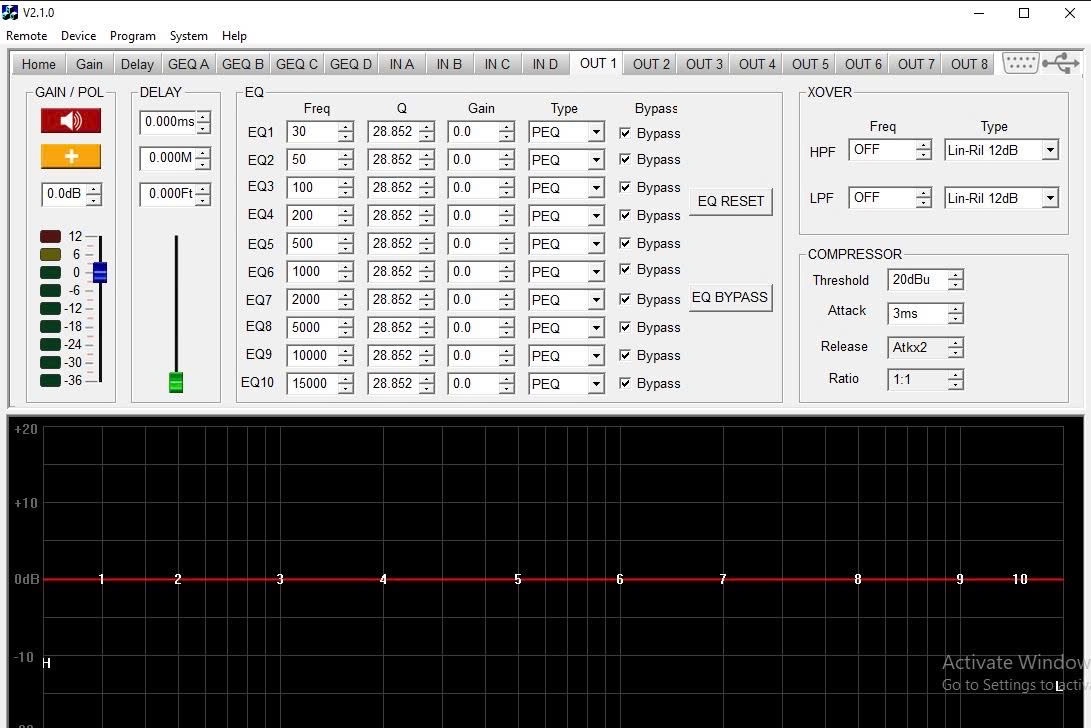
Task: Toggle the EQ10 Bypass checkbox
Action: tap(625, 383)
